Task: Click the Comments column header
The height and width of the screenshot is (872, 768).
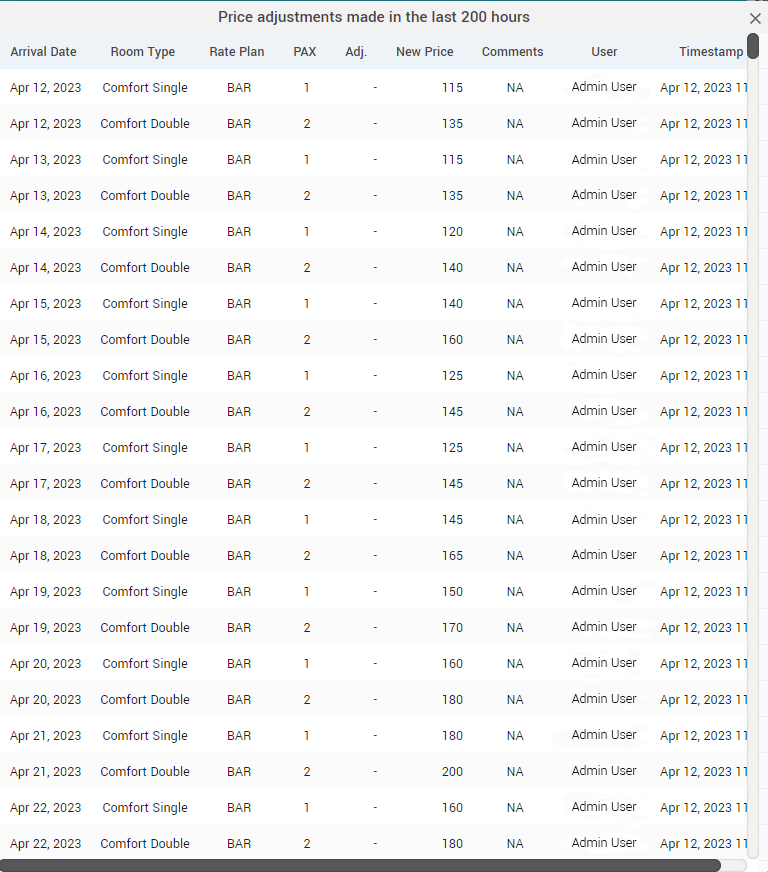Action: pos(513,52)
